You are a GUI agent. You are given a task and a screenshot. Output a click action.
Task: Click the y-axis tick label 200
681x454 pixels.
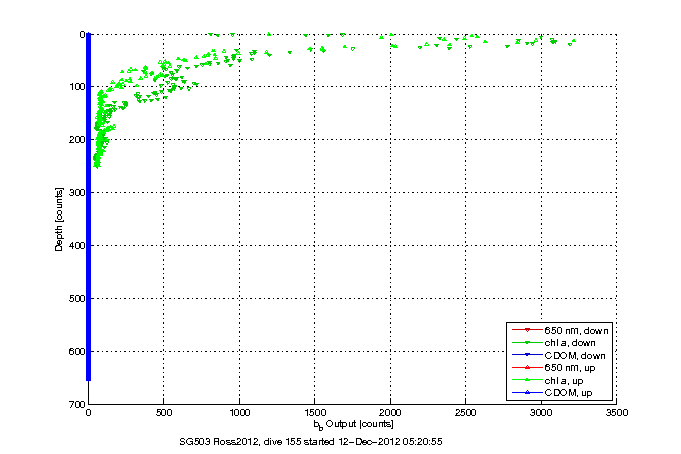click(77, 140)
